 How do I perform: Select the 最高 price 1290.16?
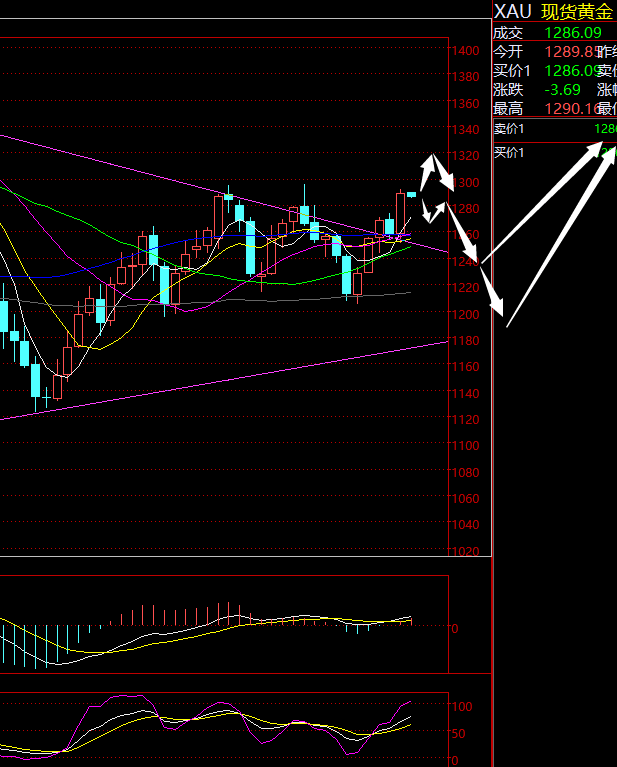coord(572,109)
